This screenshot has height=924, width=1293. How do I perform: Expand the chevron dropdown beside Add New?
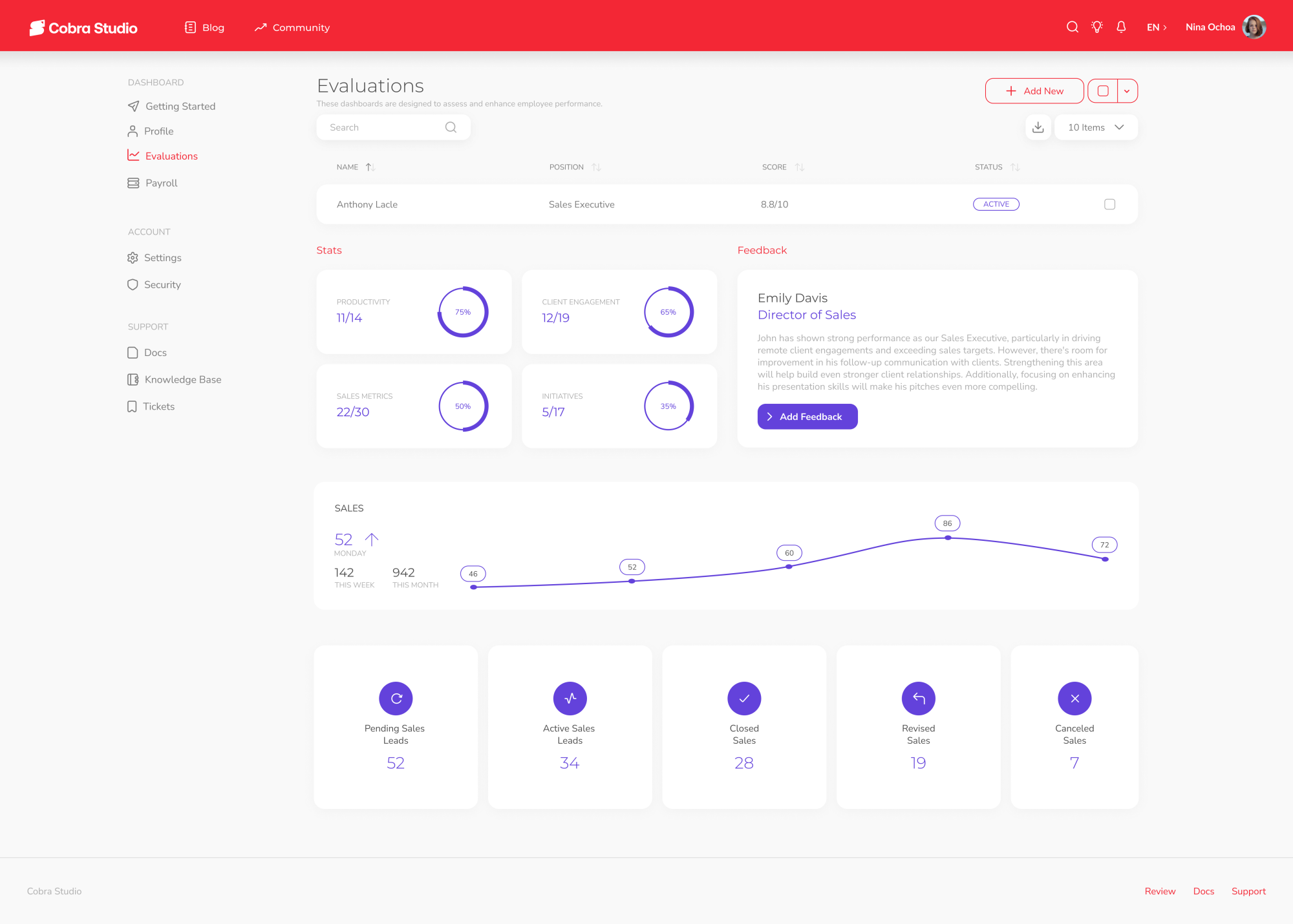[1127, 91]
